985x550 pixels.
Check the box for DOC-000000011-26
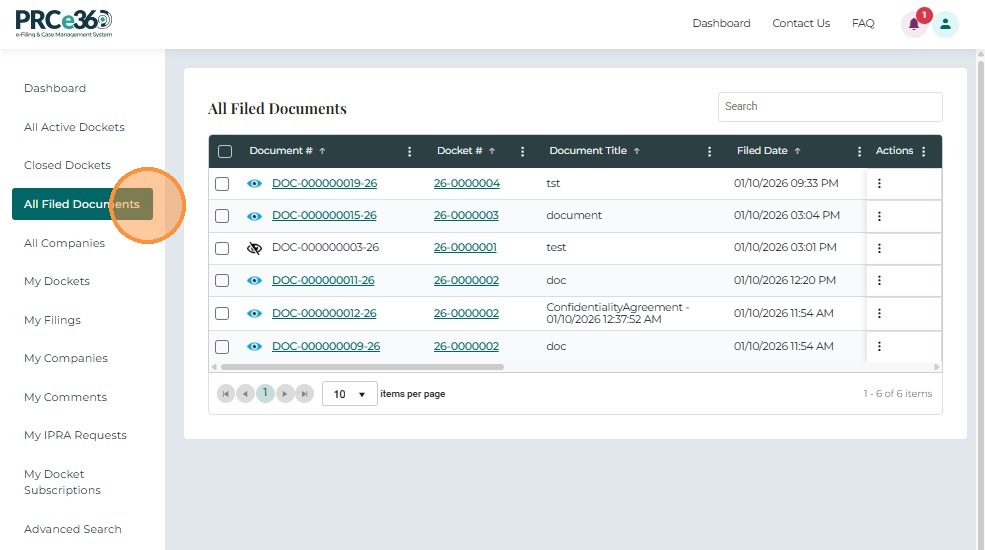[x=222, y=280]
